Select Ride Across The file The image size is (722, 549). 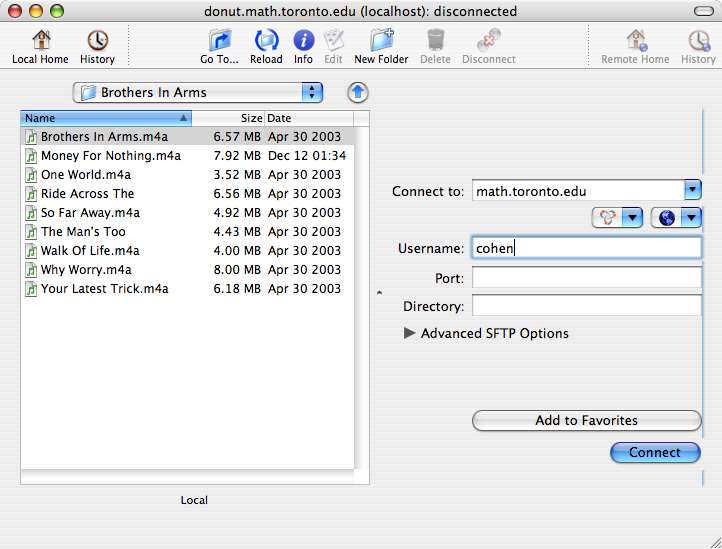pyautogui.click(x=188, y=193)
